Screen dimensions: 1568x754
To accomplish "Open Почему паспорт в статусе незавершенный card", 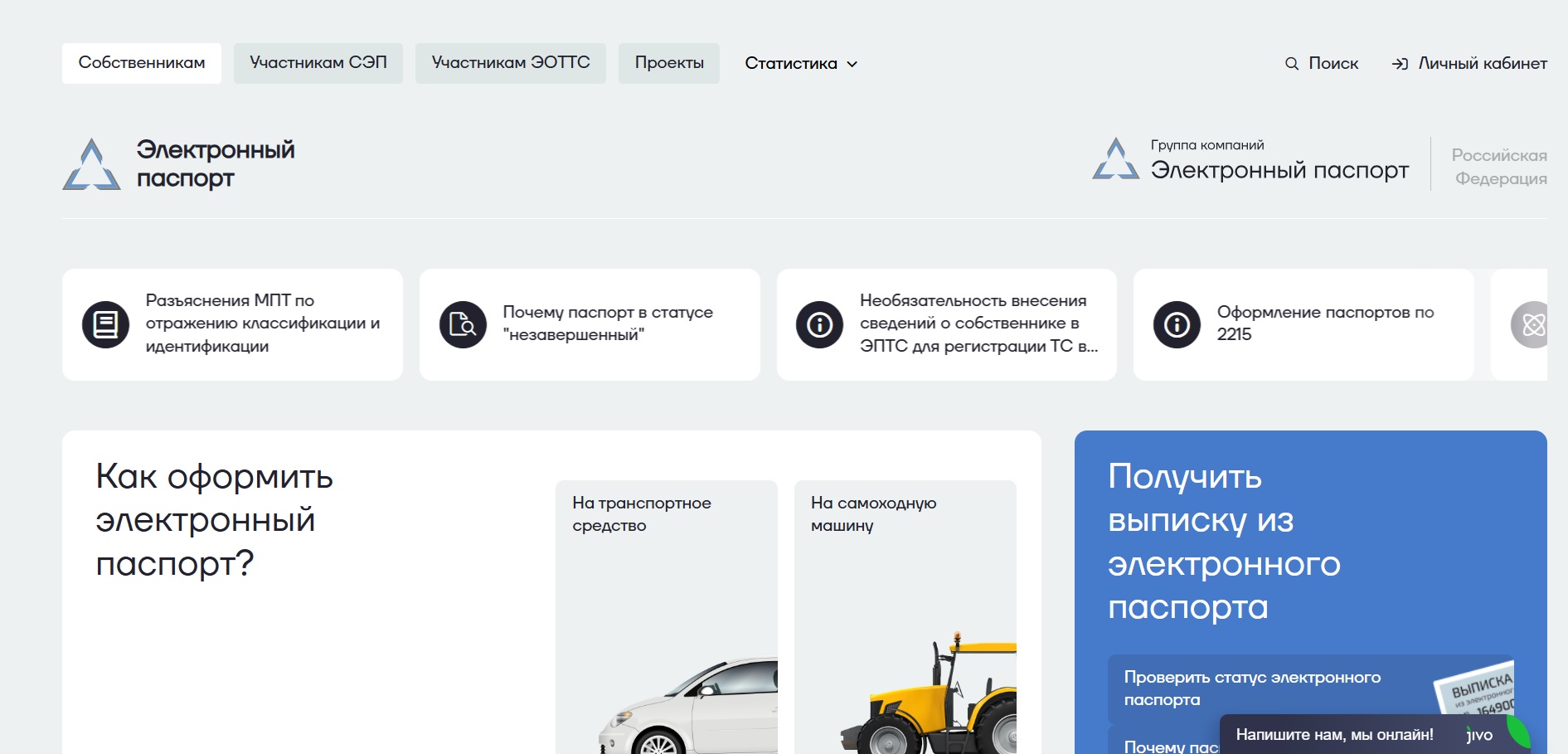I will (590, 324).
